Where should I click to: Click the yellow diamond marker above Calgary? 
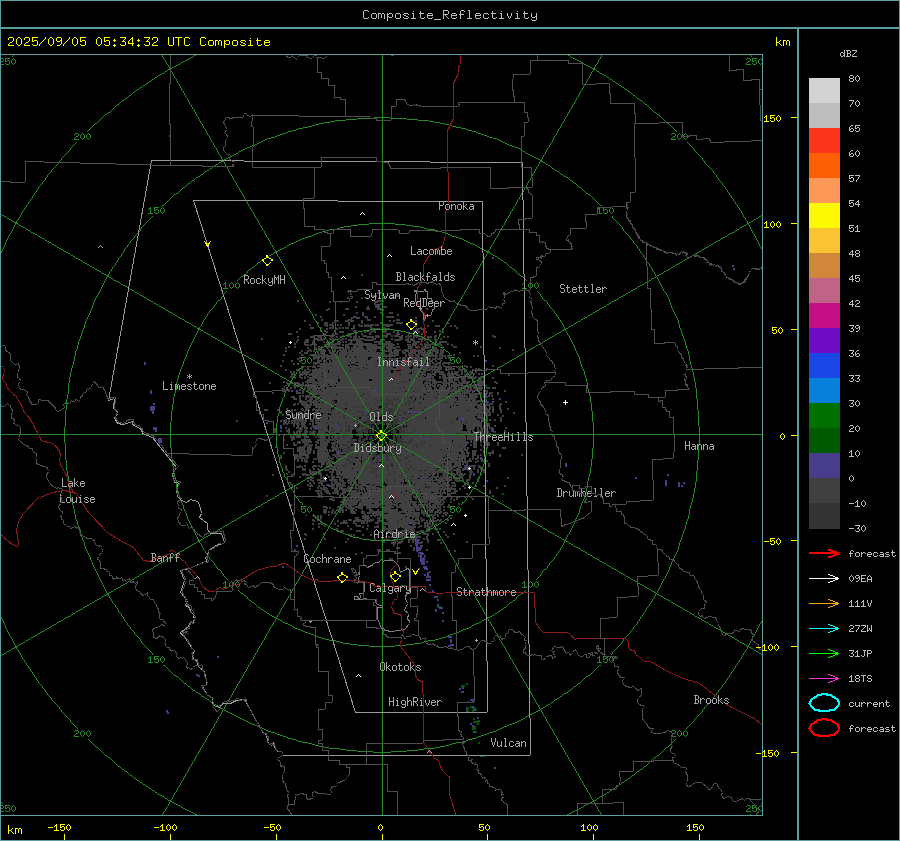395,576
